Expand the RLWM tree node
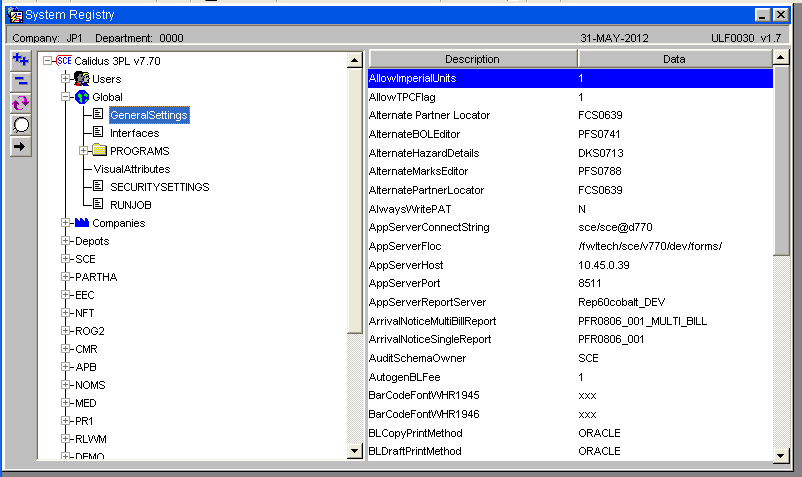Screen dimensions: 802x477 pos(65,439)
